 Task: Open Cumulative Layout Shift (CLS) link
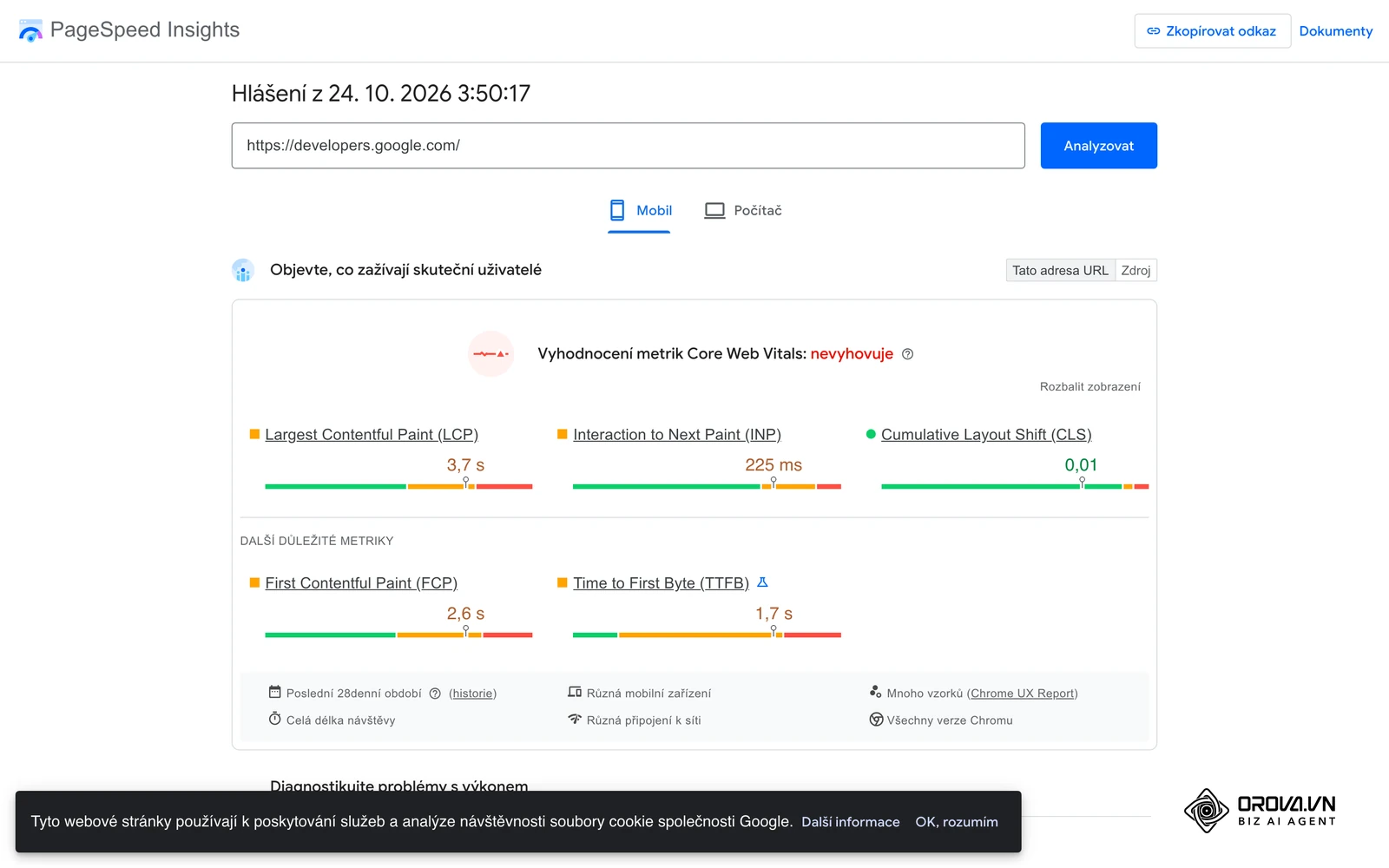[x=986, y=435]
